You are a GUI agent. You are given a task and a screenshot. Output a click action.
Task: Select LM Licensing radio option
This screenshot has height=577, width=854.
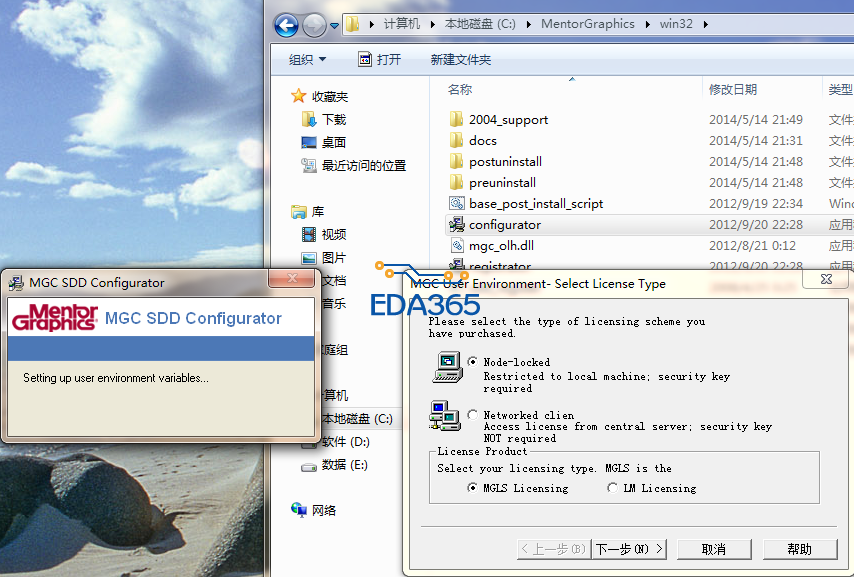coord(612,488)
